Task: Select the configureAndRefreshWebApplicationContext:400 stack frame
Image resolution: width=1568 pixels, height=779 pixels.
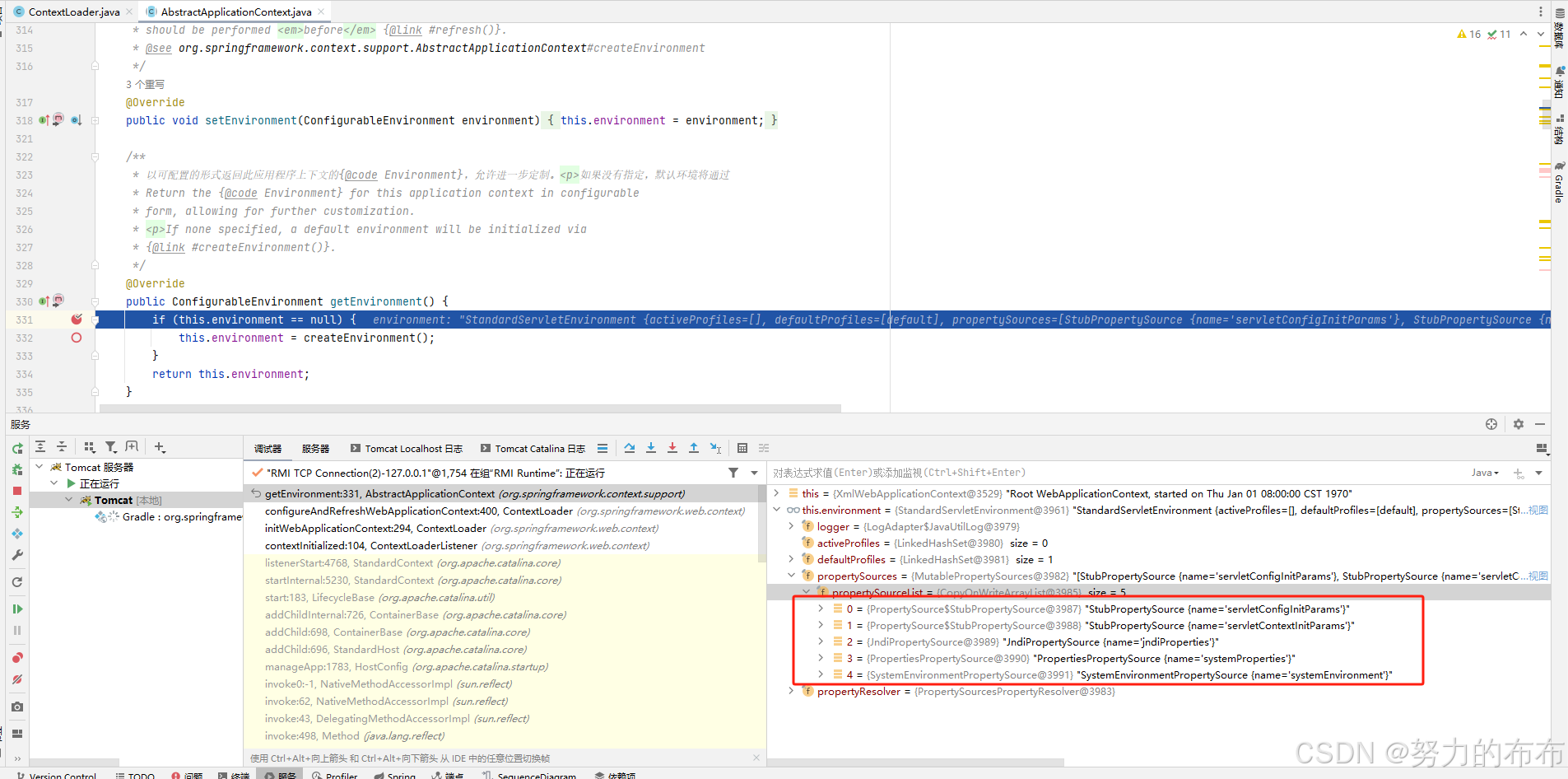Action: (505, 511)
